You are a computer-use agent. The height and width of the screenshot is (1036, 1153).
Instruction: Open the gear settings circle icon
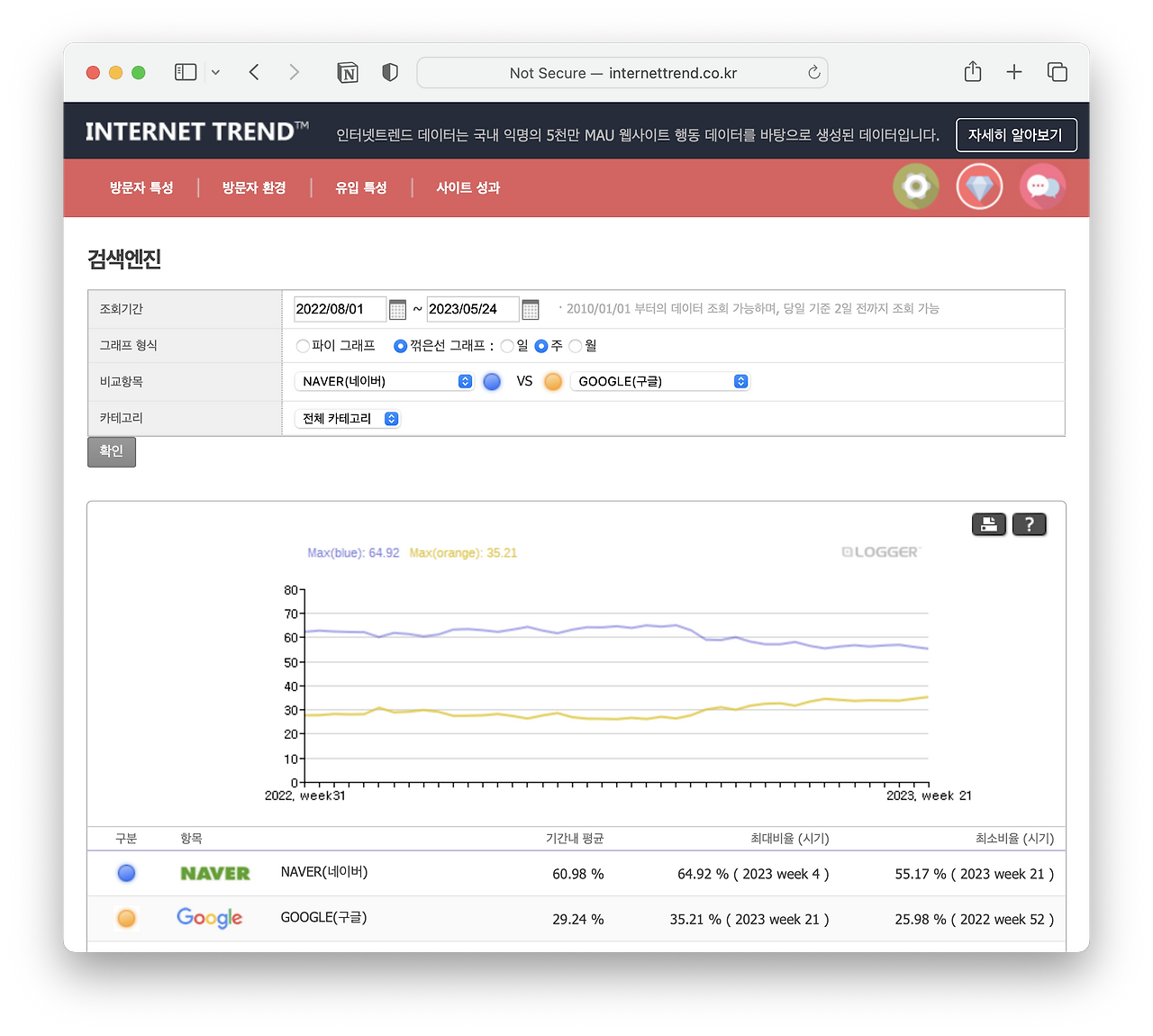(916, 186)
